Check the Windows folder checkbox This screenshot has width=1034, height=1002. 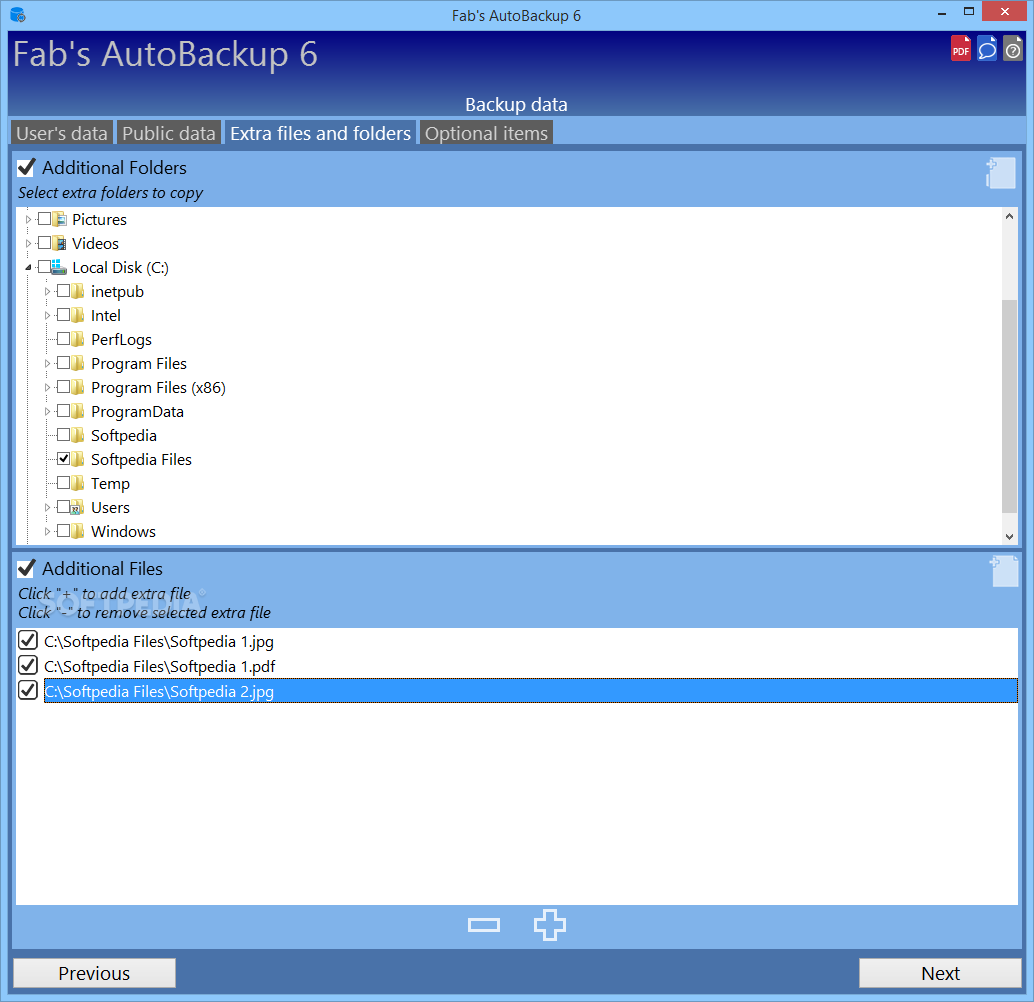(63, 530)
